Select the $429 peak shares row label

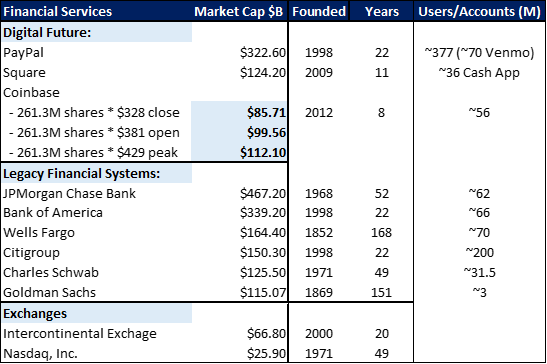pos(93,153)
